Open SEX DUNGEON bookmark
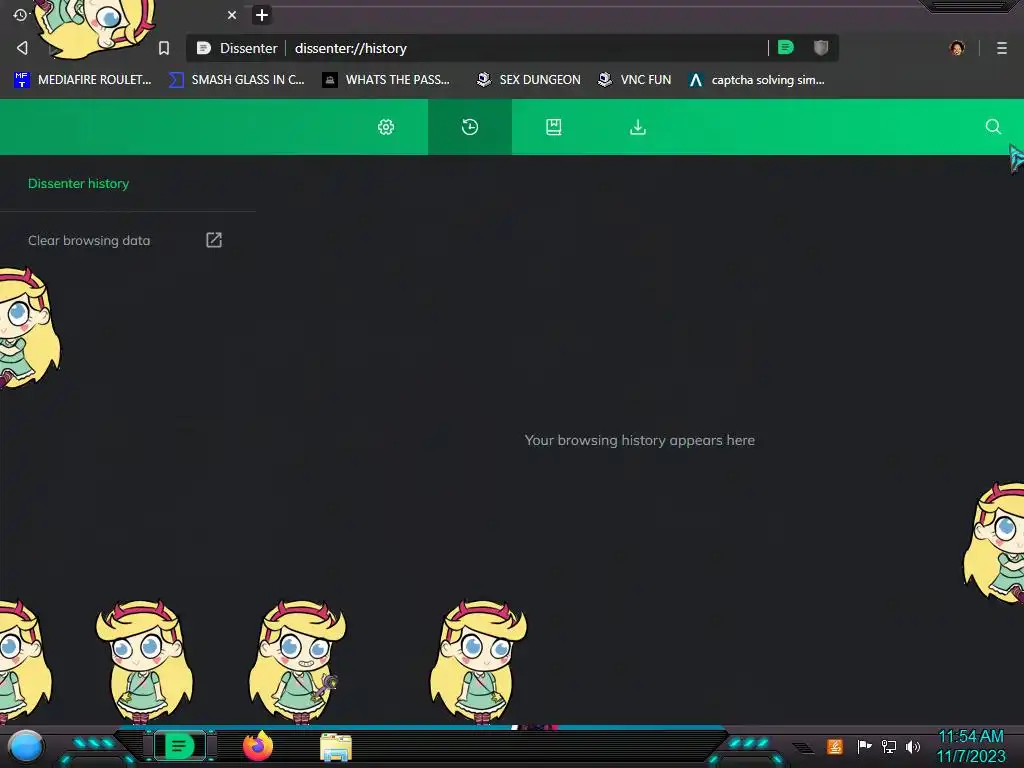1024x768 pixels. coord(528,80)
